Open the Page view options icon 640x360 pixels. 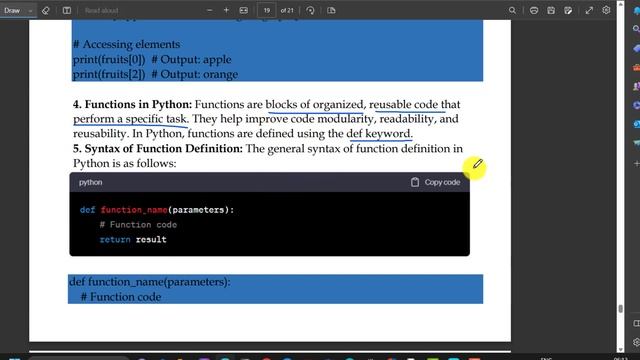coord(331,11)
